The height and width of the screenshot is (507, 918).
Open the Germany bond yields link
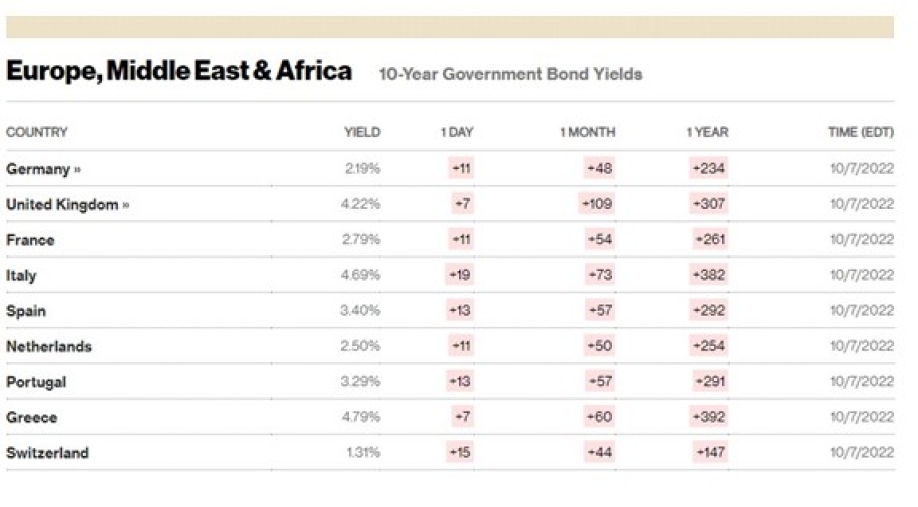pos(43,169)
